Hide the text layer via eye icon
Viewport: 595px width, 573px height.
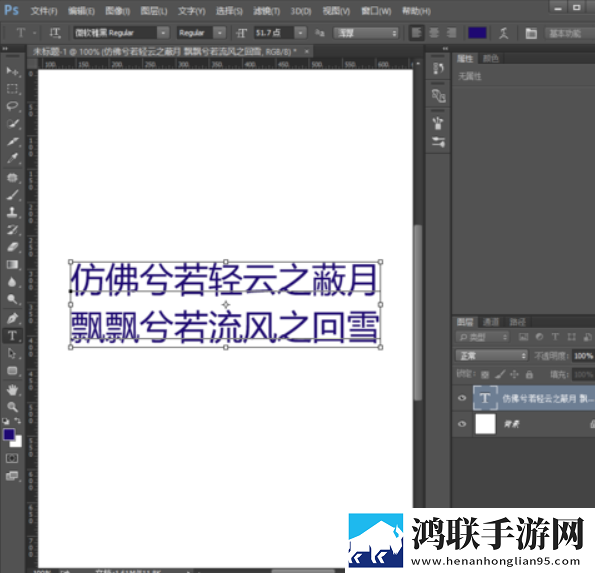coord(462,398)
